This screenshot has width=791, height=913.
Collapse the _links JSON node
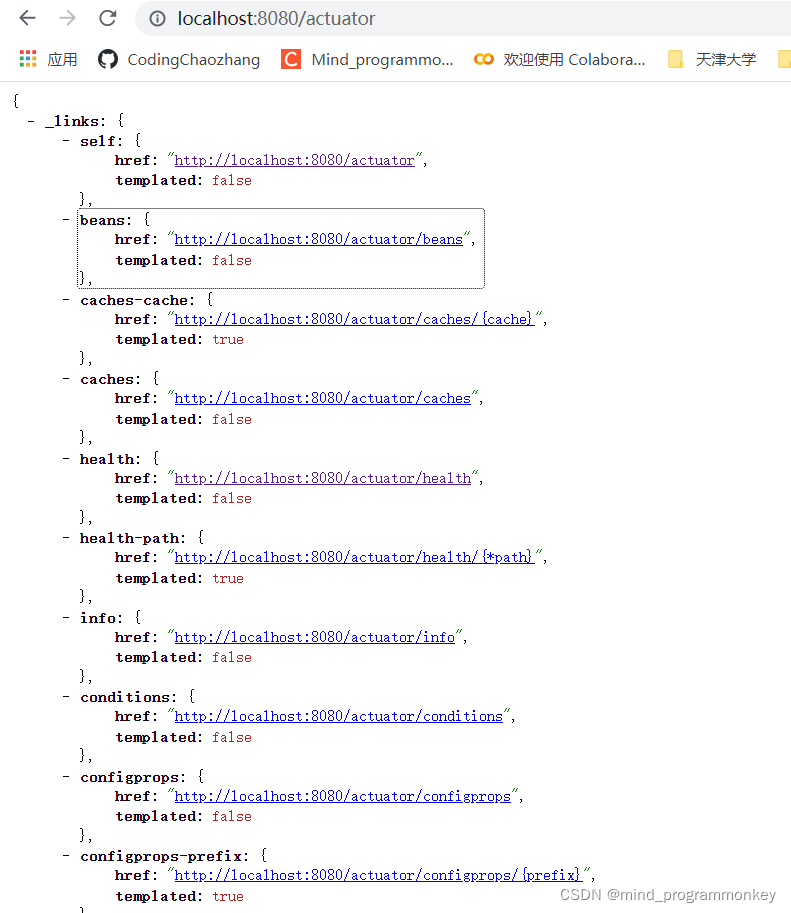pos(31,121)
